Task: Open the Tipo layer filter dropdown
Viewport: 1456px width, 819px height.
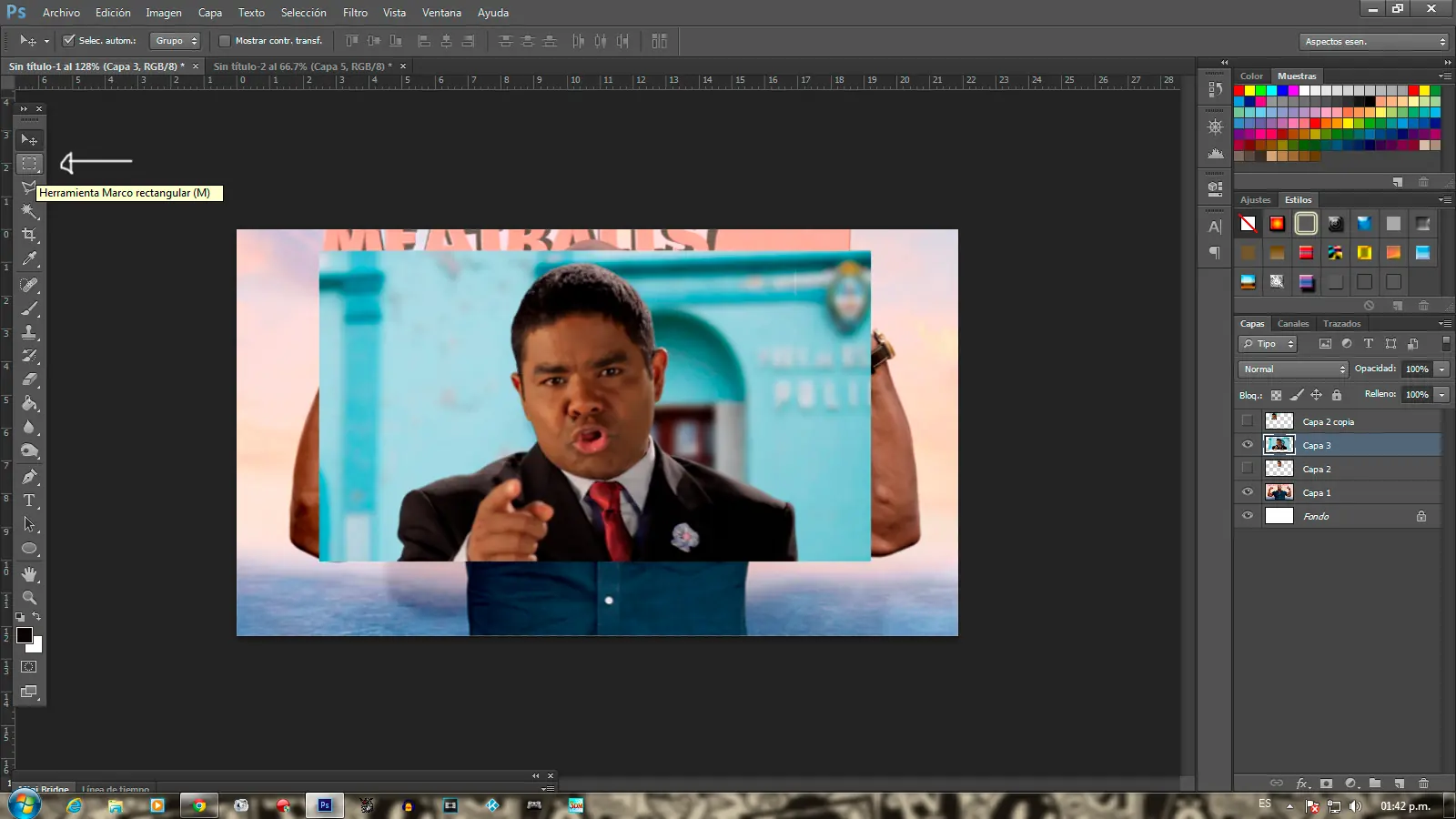Action: [x=1268, y=344]
